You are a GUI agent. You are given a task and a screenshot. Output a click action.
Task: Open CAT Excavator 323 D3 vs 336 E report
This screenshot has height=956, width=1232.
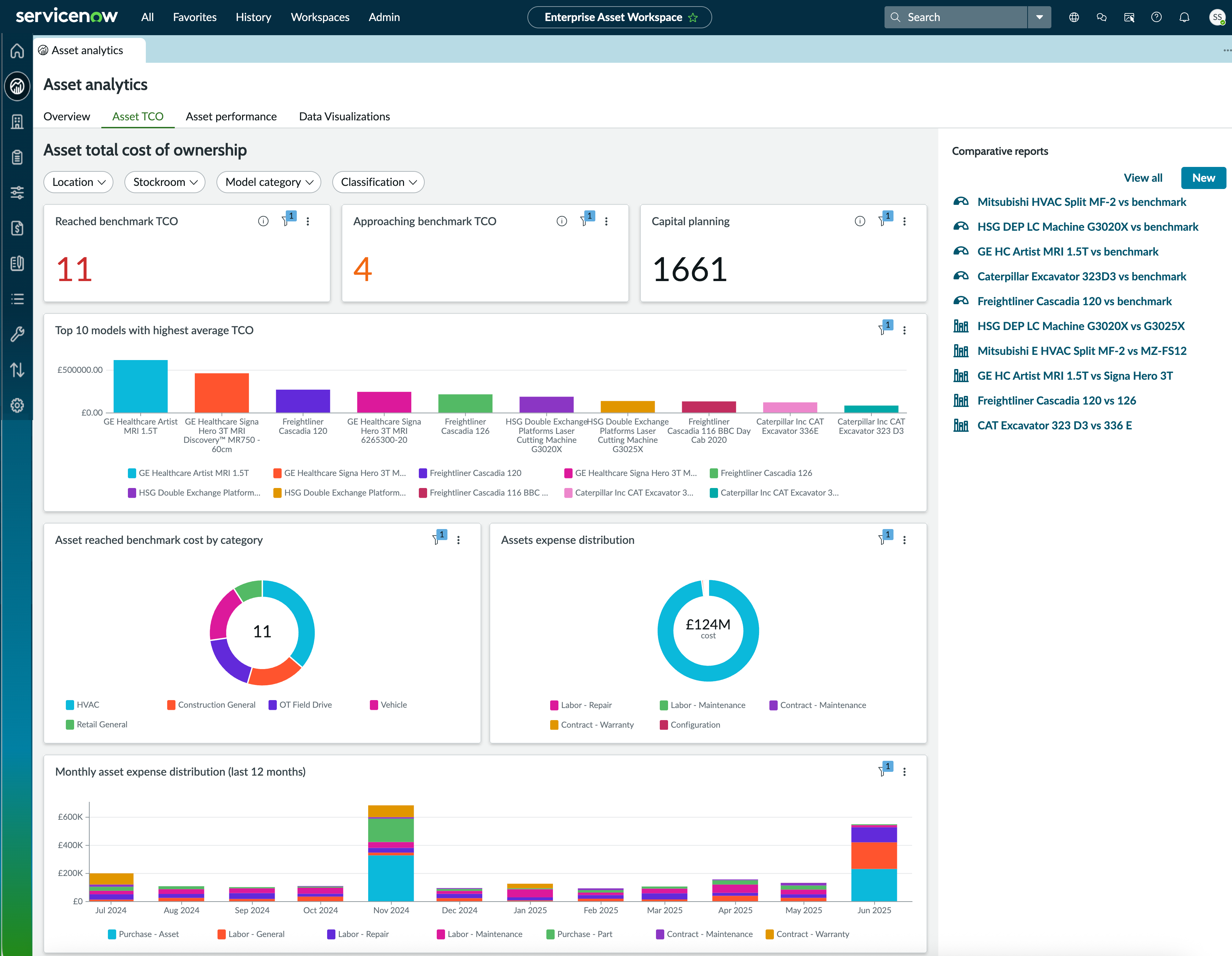[1054, 426]
